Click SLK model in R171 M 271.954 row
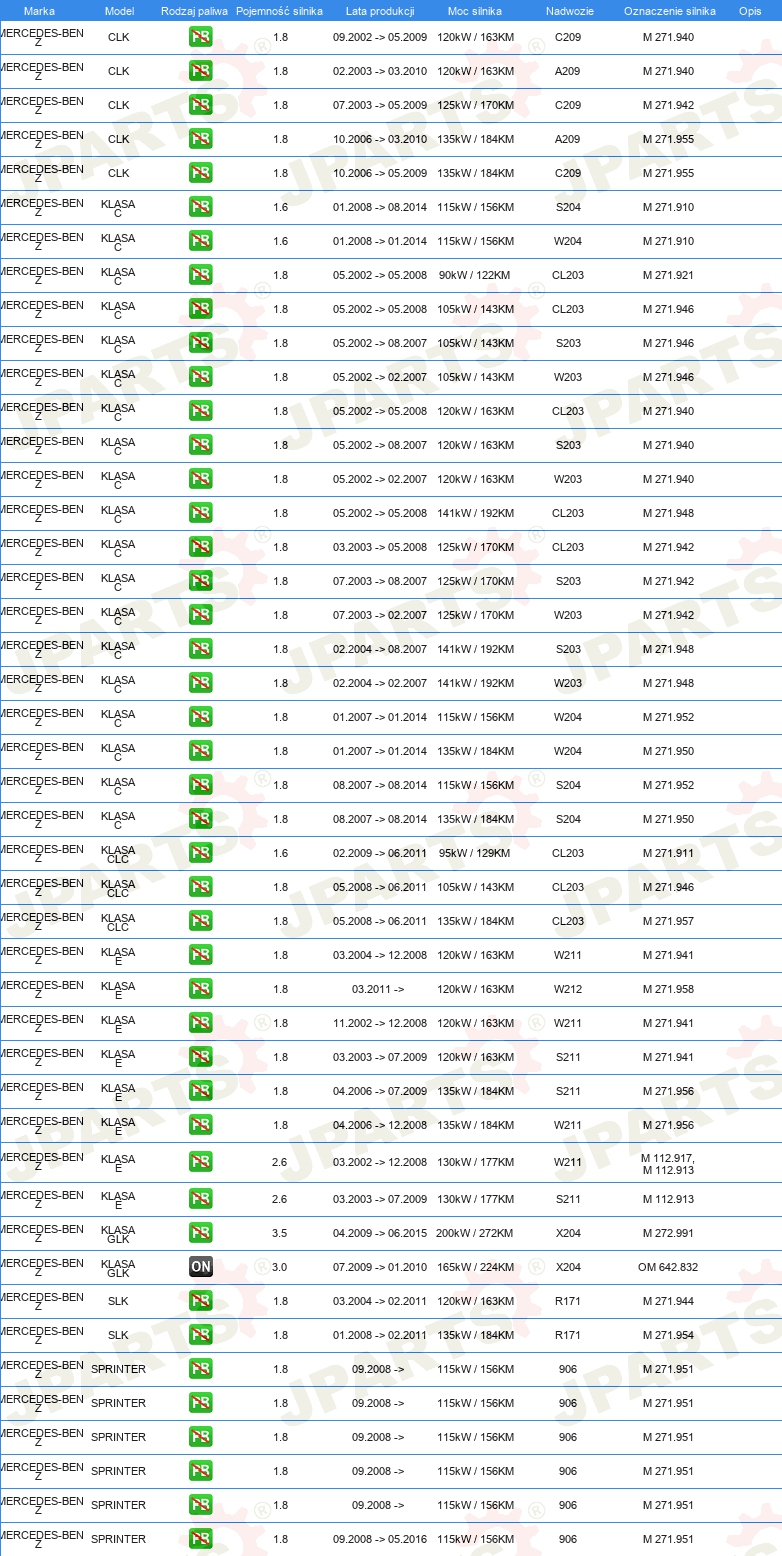The width and height of the screenshot is (782, 1556). (118, 1335)
